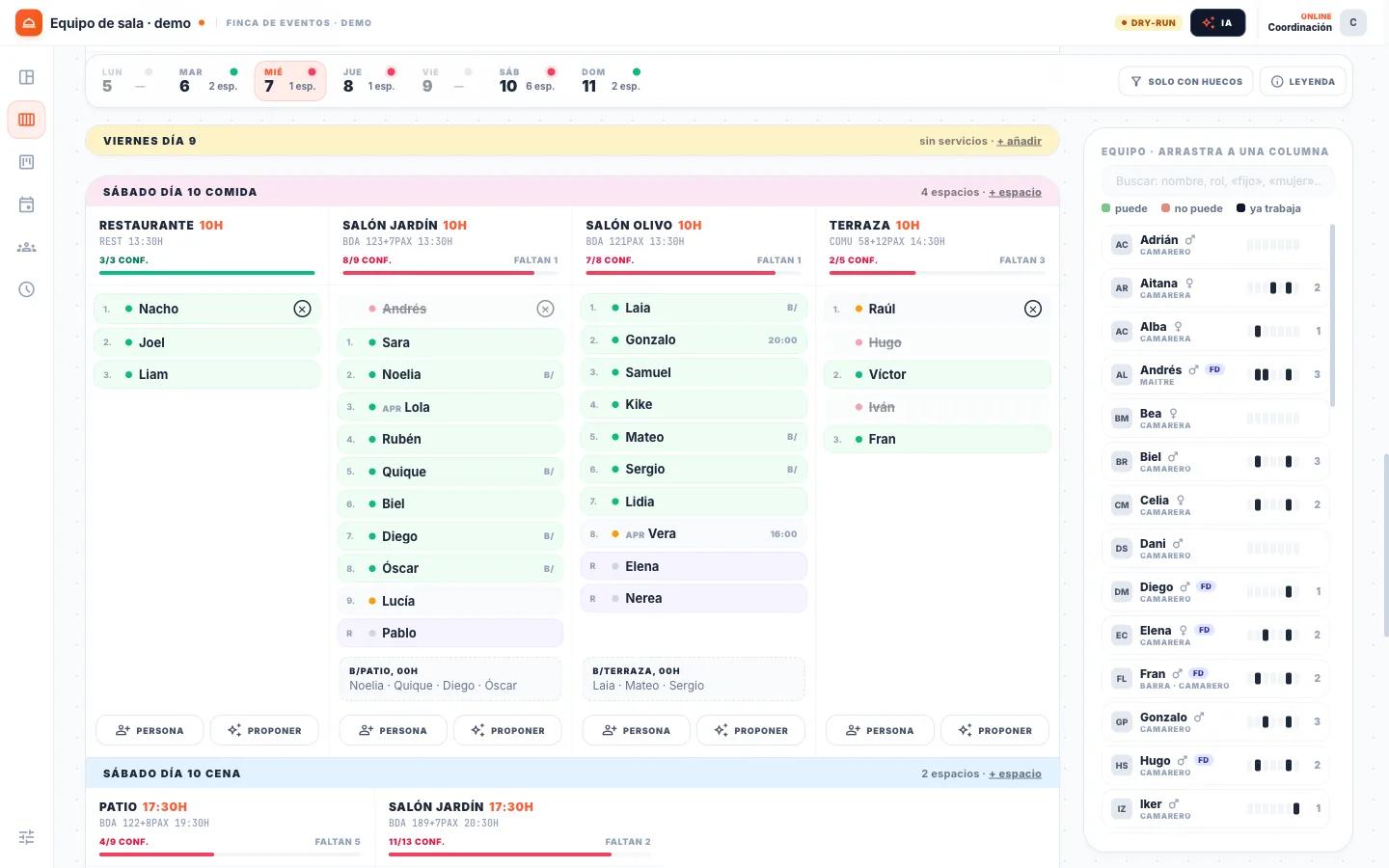The width and height of the screenshot is (1389, 868).
Task: Toggle the DRY-RUN mode badge
Action: [1148, 22]
